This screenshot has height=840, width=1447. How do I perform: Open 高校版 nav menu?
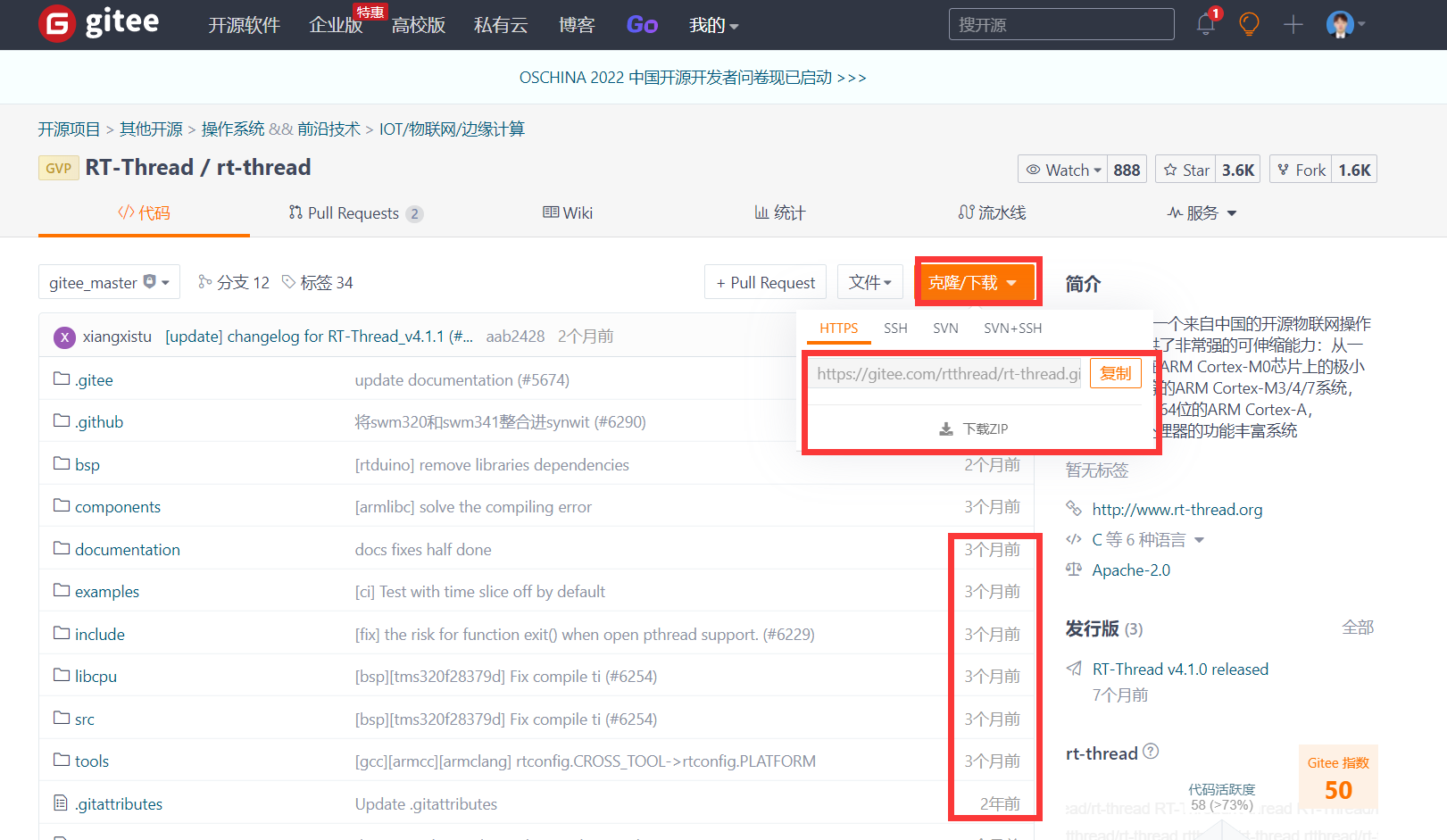click(x=418, y=25)
